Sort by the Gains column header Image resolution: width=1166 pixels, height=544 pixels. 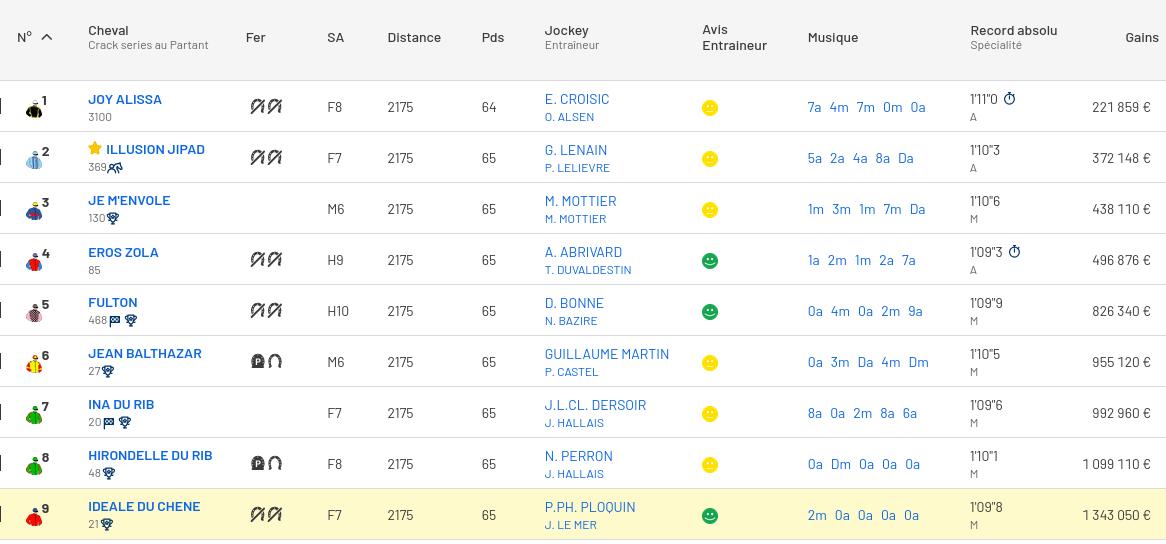point(1141,37)
